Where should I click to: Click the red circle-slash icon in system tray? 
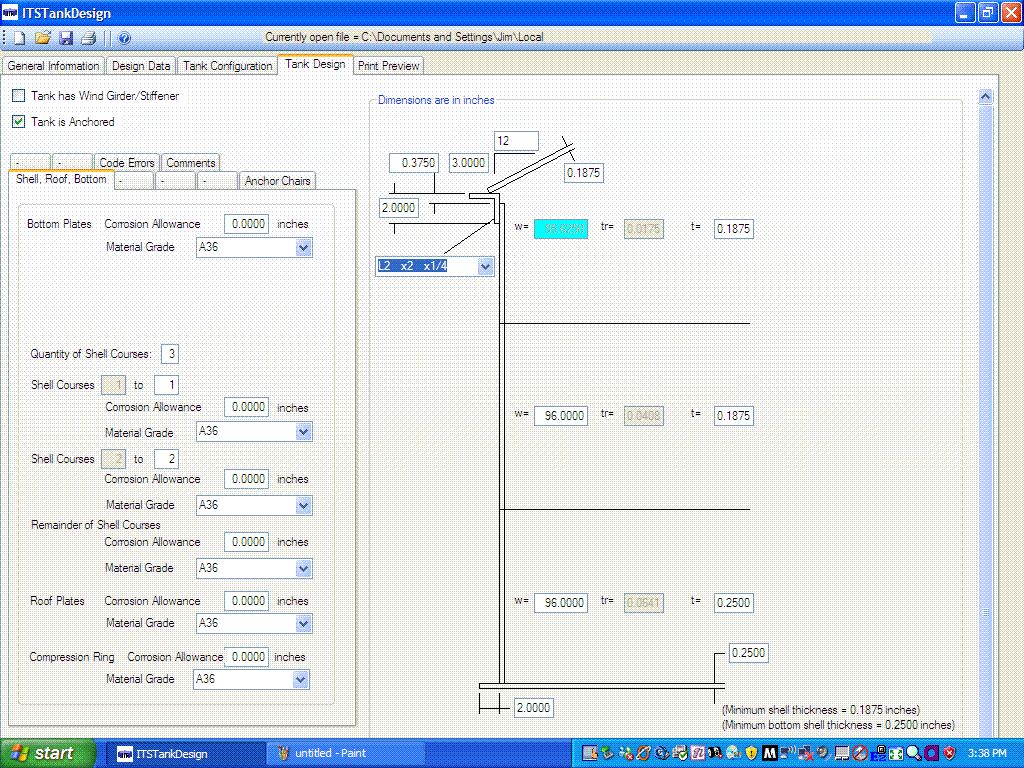(859, 754)
